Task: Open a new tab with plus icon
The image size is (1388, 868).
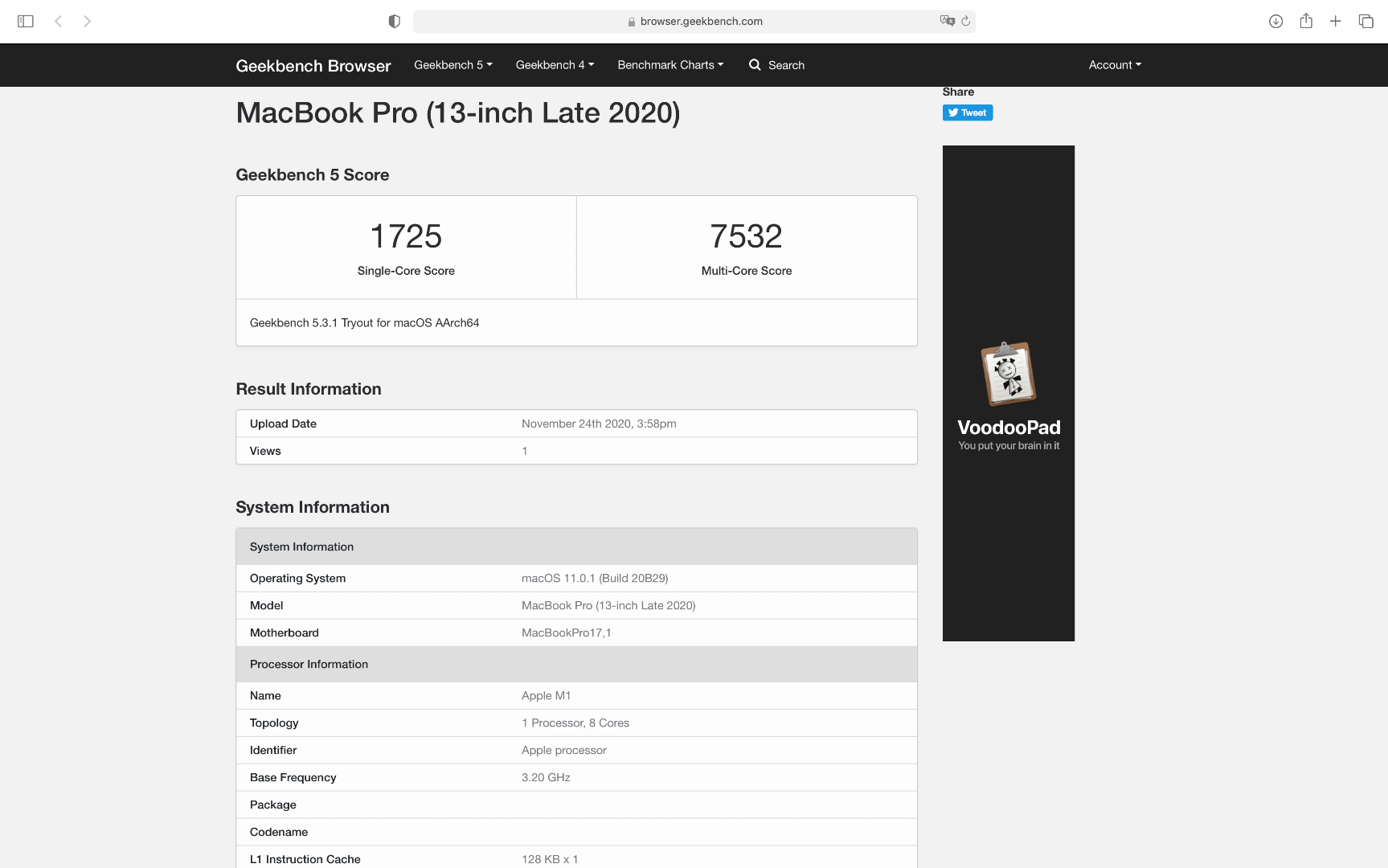Action: point(1336,21)
